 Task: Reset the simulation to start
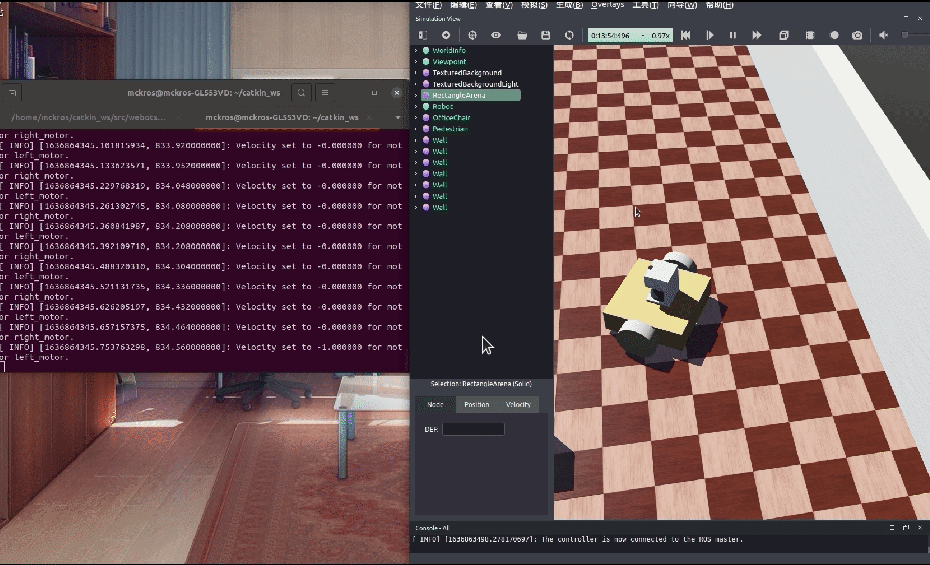[x=686, y=36]
